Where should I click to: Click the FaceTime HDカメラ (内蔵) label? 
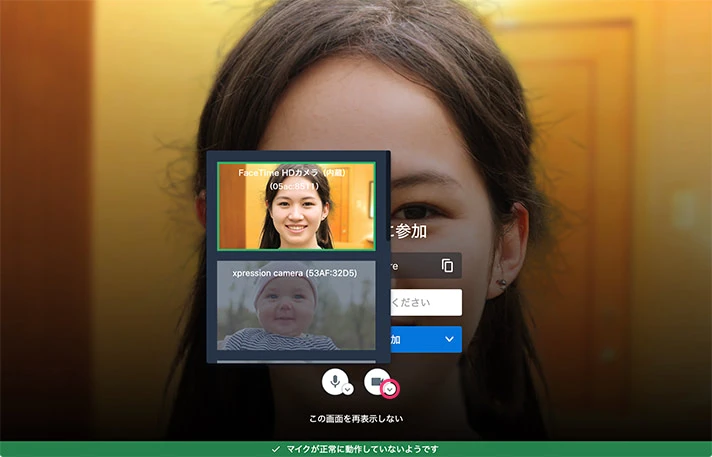[297, 173]
